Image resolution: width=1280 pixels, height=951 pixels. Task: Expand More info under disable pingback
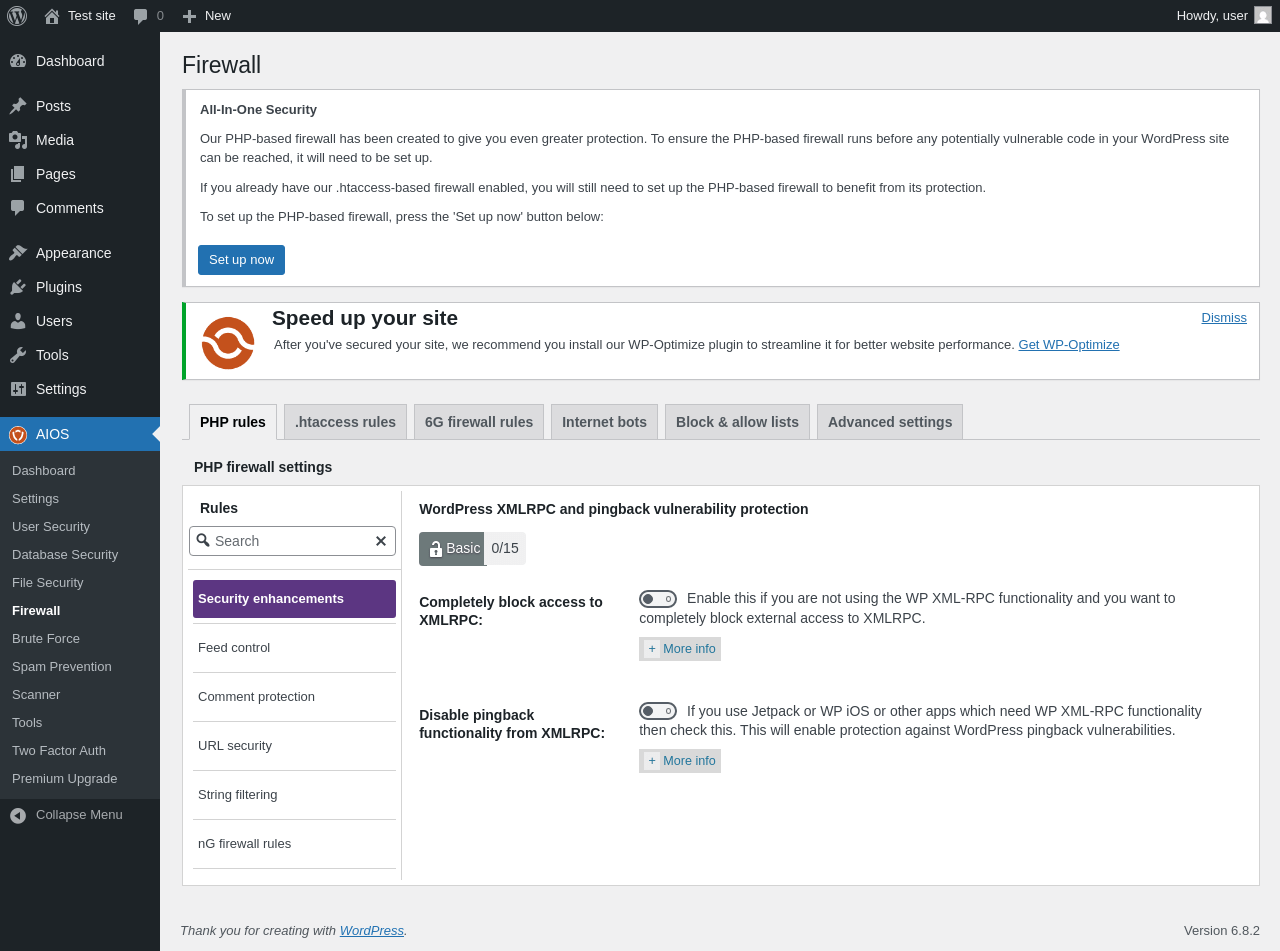(x=680, y=761)
